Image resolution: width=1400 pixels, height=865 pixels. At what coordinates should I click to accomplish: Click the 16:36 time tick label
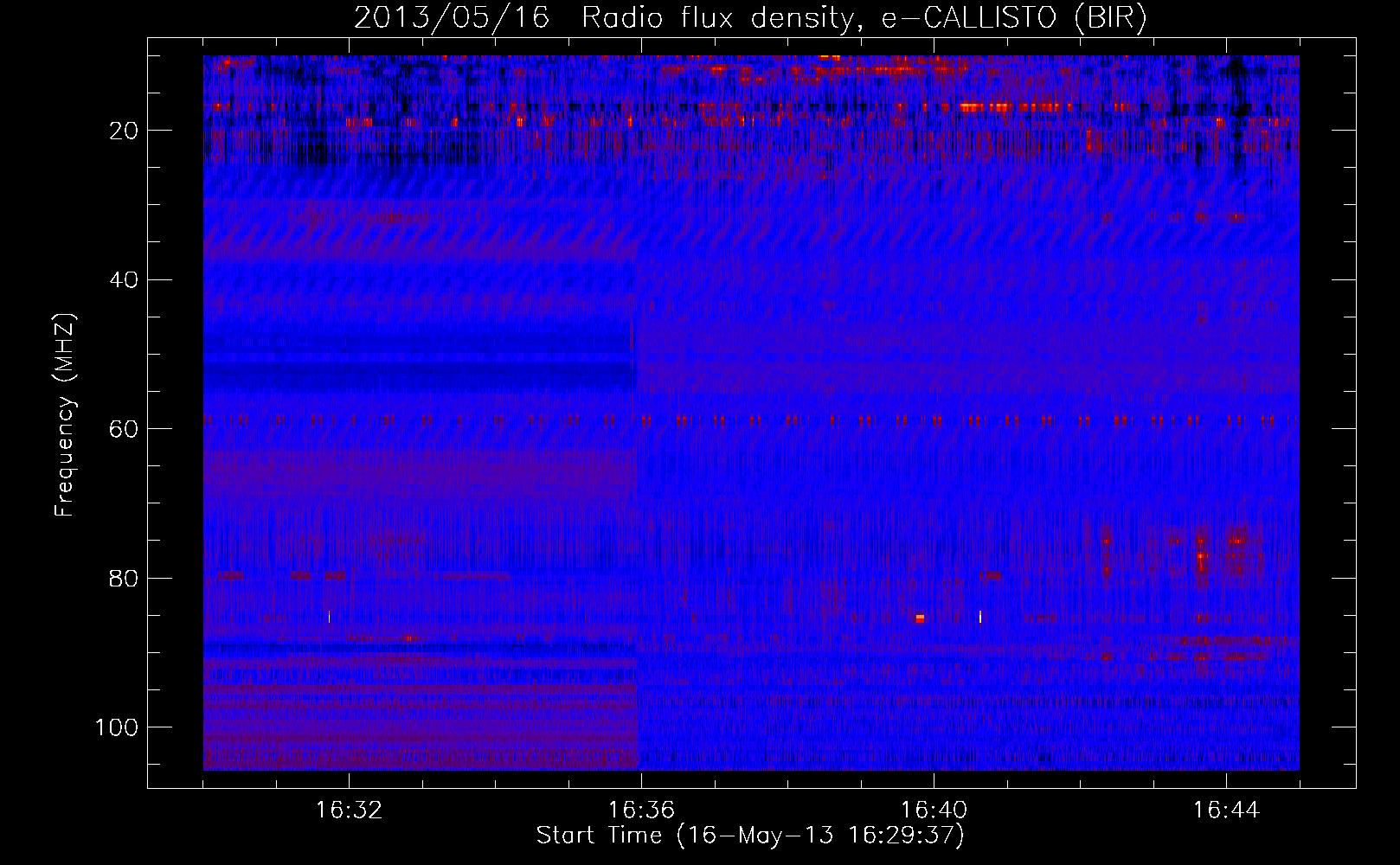tap(641, 810)
